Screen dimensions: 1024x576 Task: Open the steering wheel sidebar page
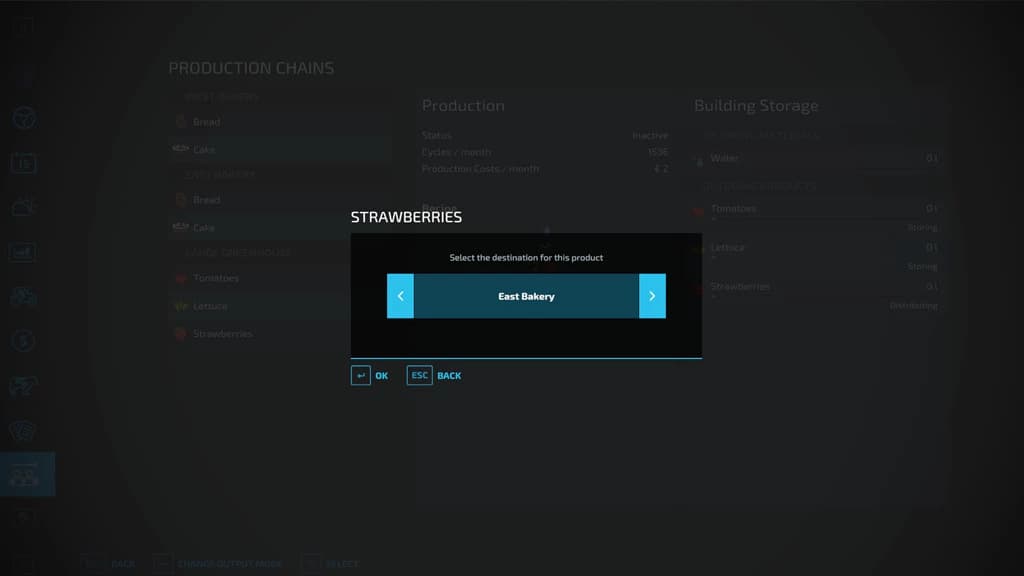(x=24, y=118)
